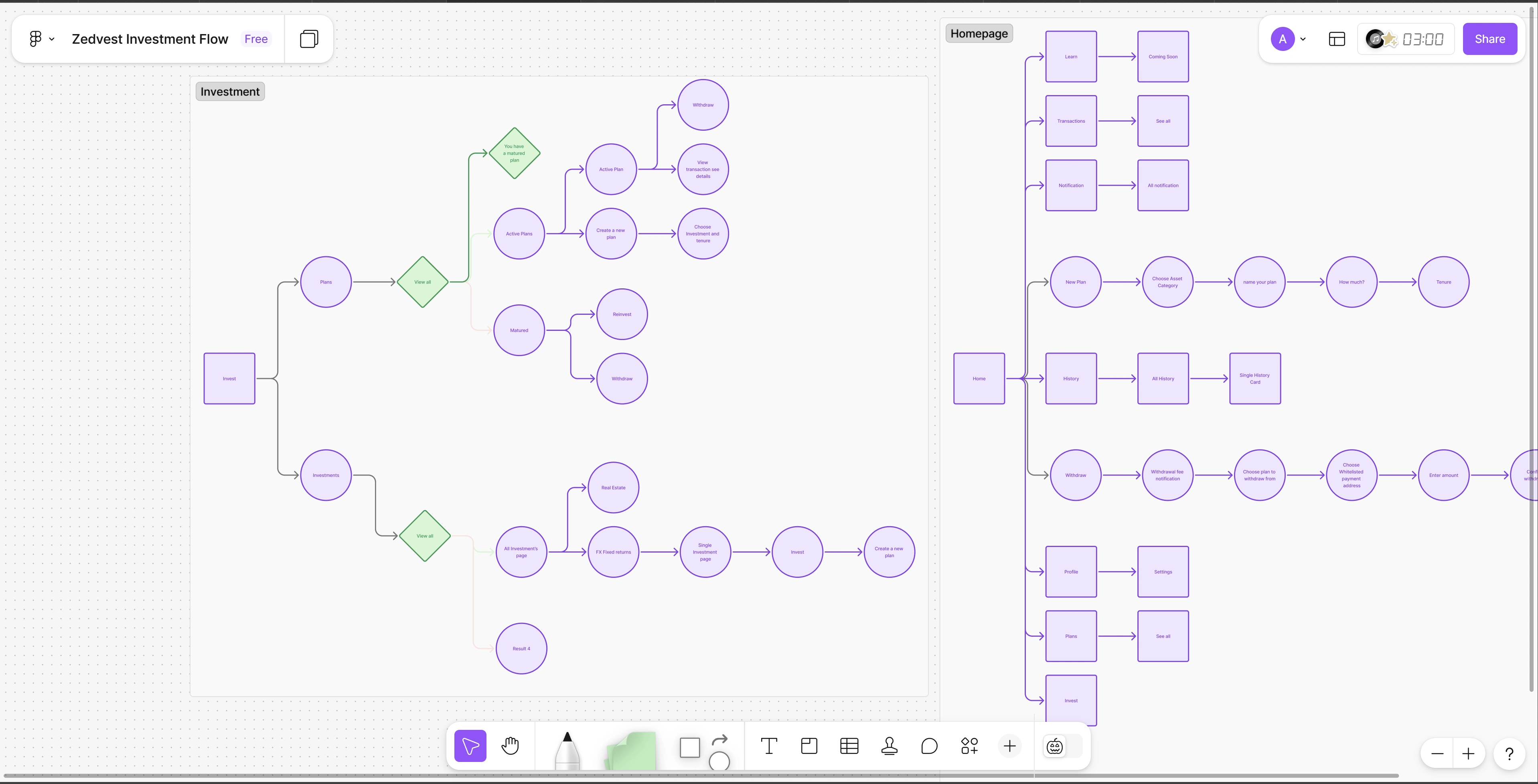Open the 03:00 timer control
1538x784 pixels.
click(x=1422, y=39)
